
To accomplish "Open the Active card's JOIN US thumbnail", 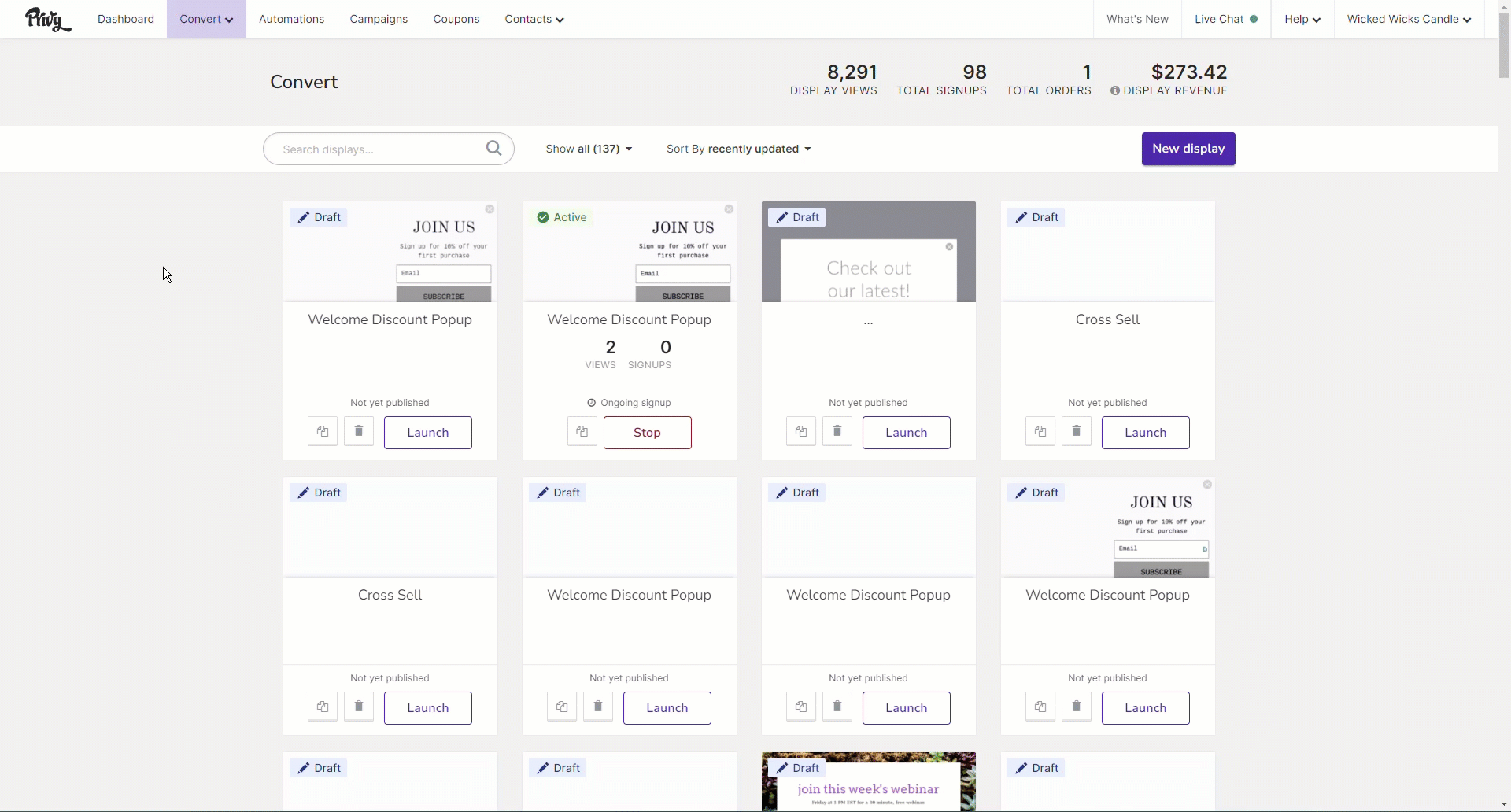I will point(630,252).
